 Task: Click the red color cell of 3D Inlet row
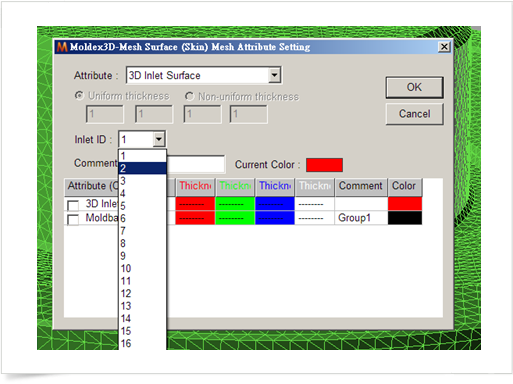(x=405, y=204)
